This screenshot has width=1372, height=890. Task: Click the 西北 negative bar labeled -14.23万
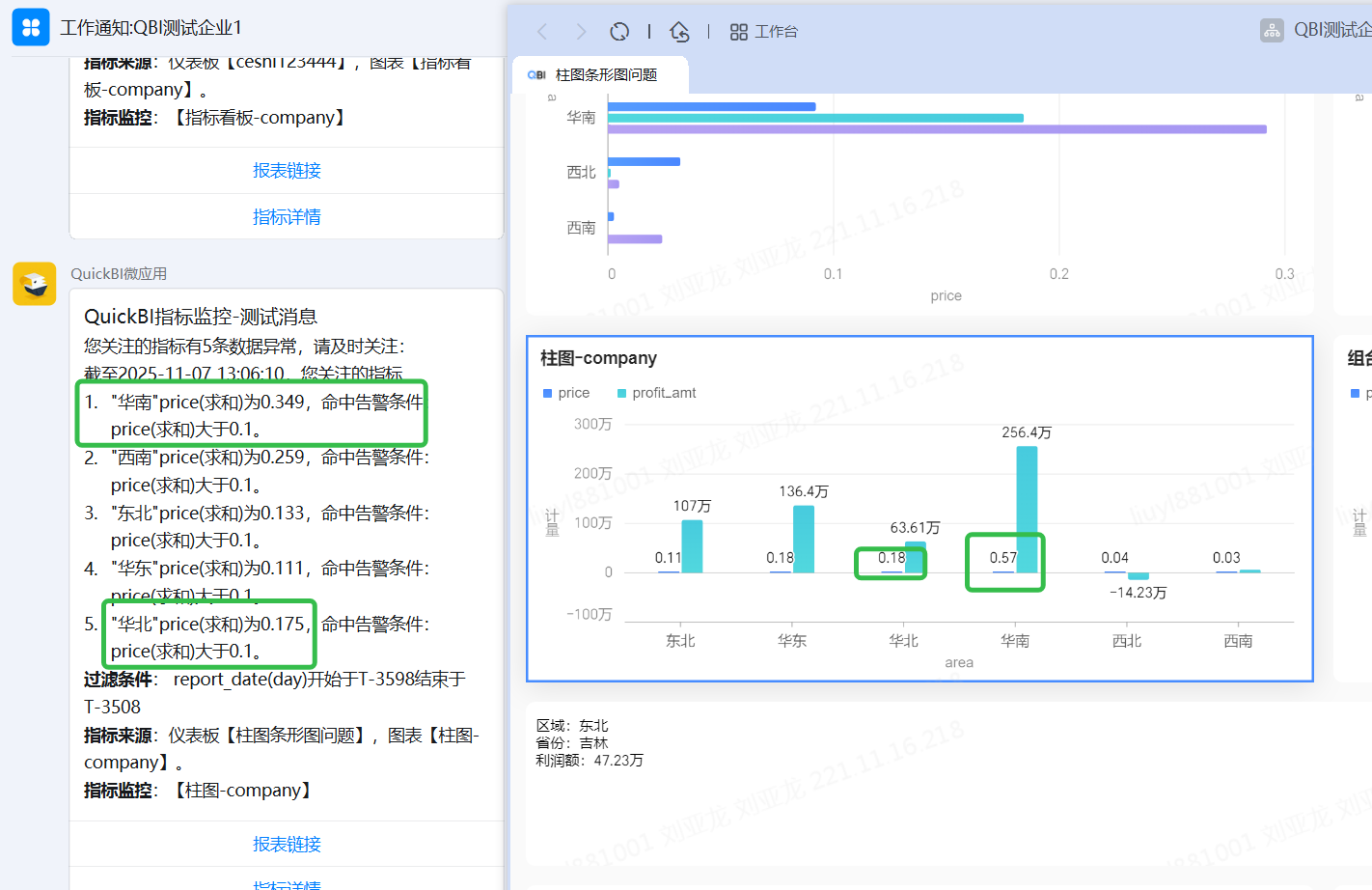1139,576
